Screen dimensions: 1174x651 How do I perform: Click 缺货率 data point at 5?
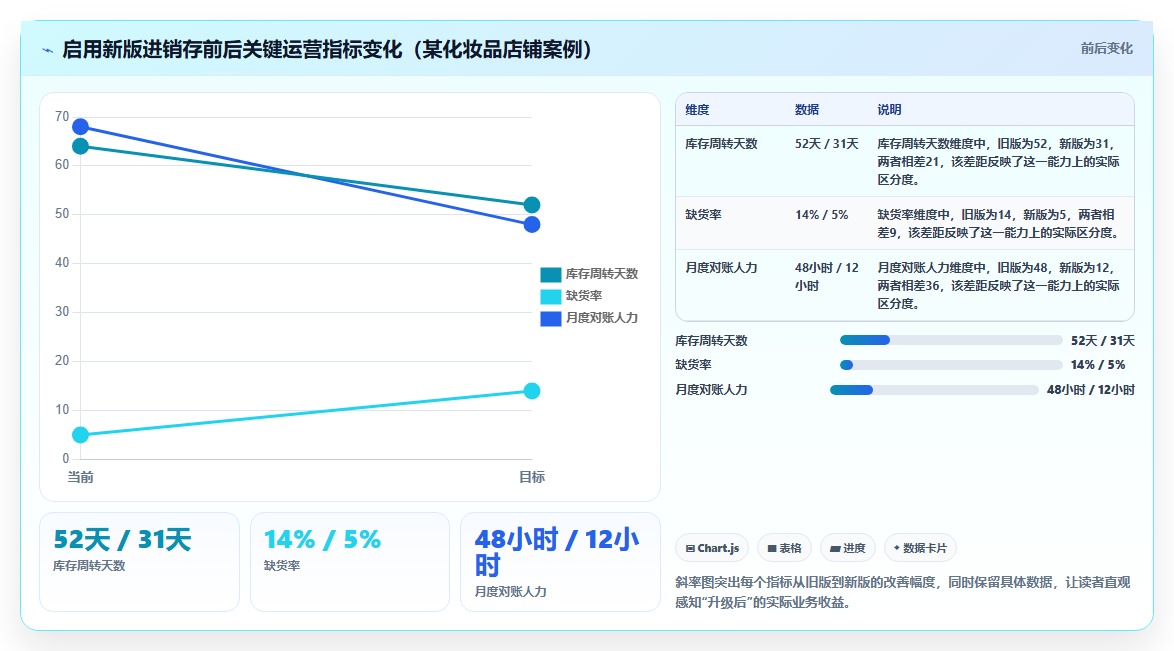pos(80,434)
